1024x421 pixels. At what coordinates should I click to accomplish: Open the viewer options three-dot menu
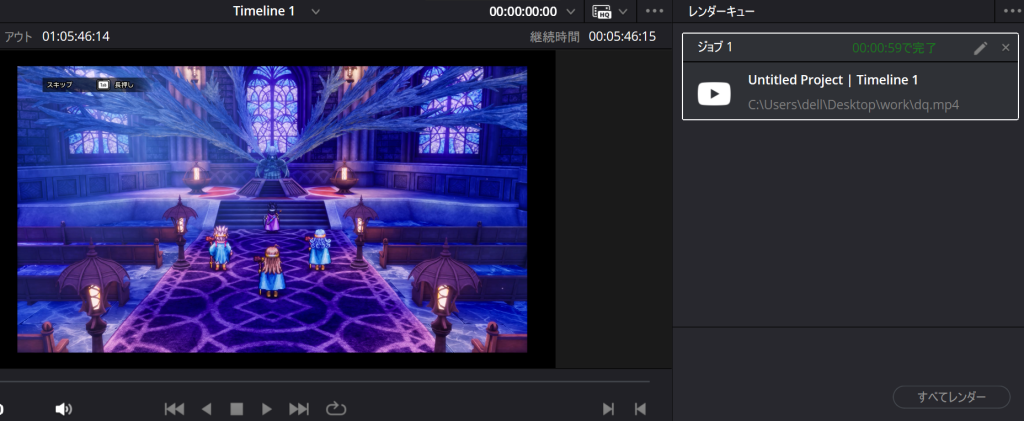(x=654, y=12)
